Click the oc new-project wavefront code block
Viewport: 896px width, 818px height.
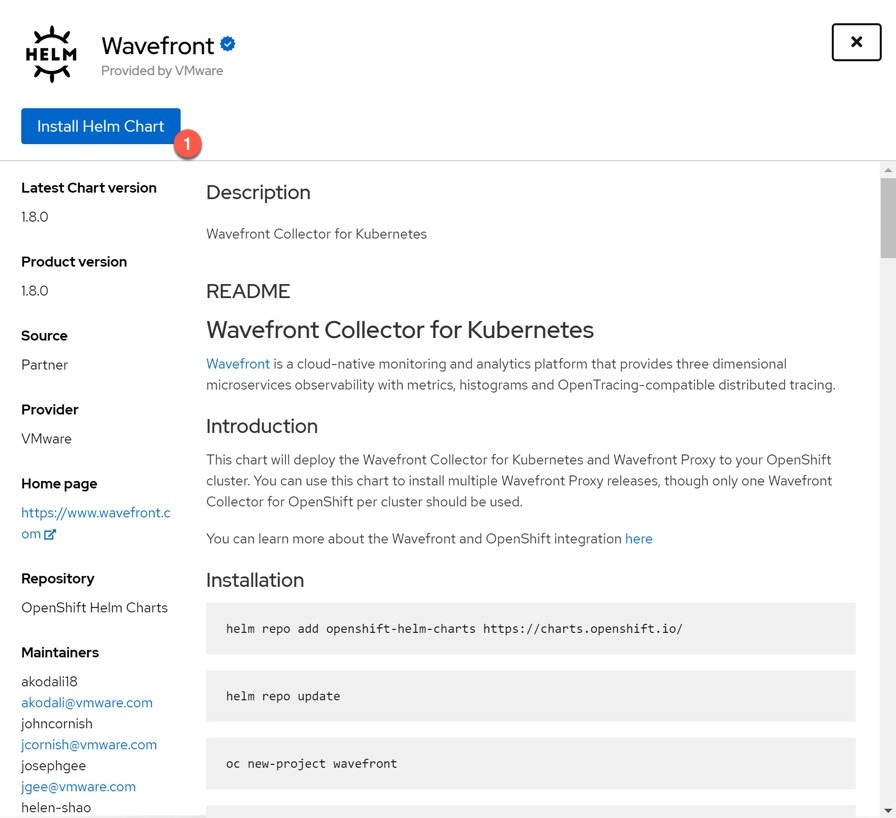(x=531, y=763)
